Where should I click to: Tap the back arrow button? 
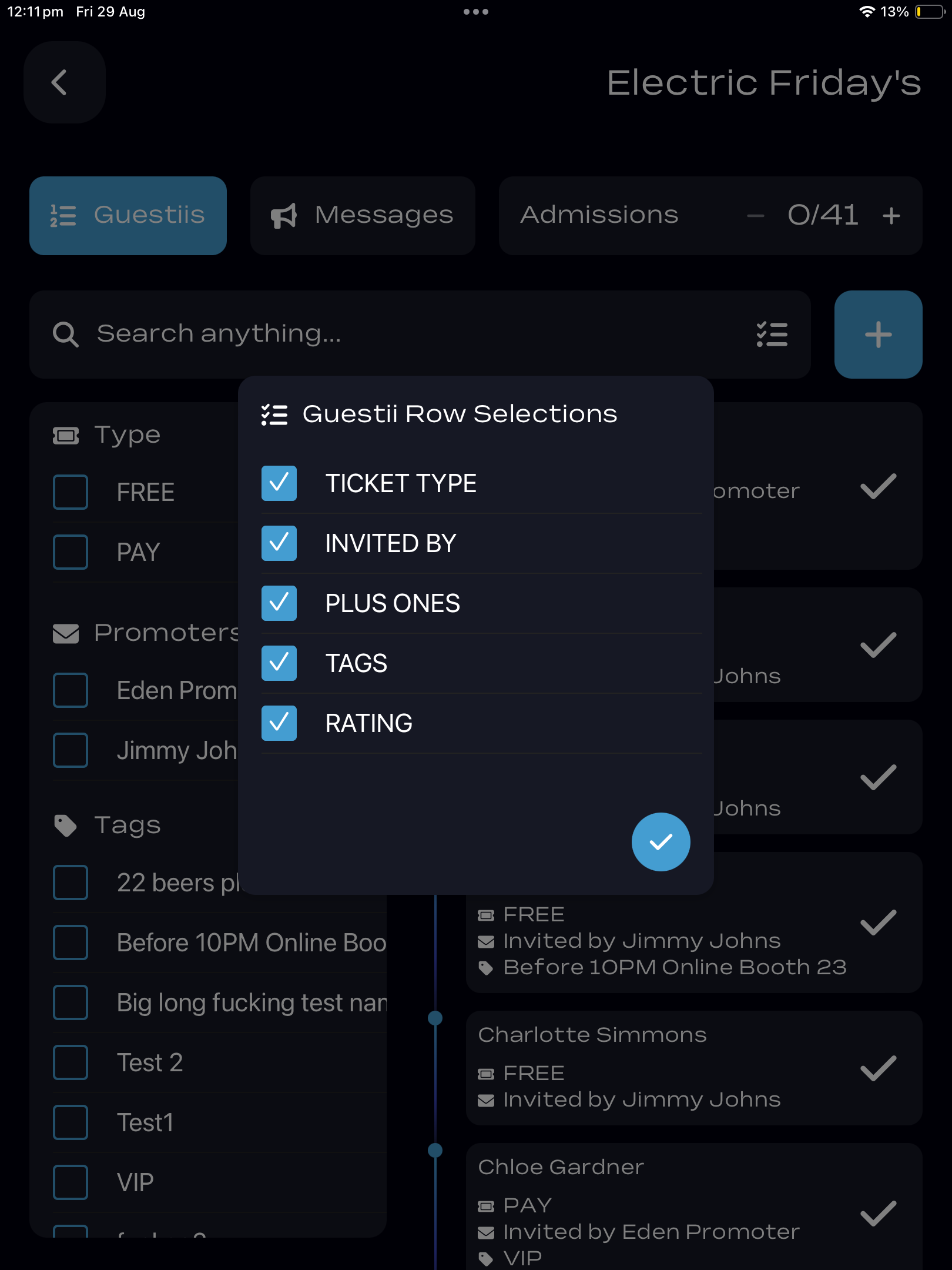pyautogui.click(x=65, y=82)
